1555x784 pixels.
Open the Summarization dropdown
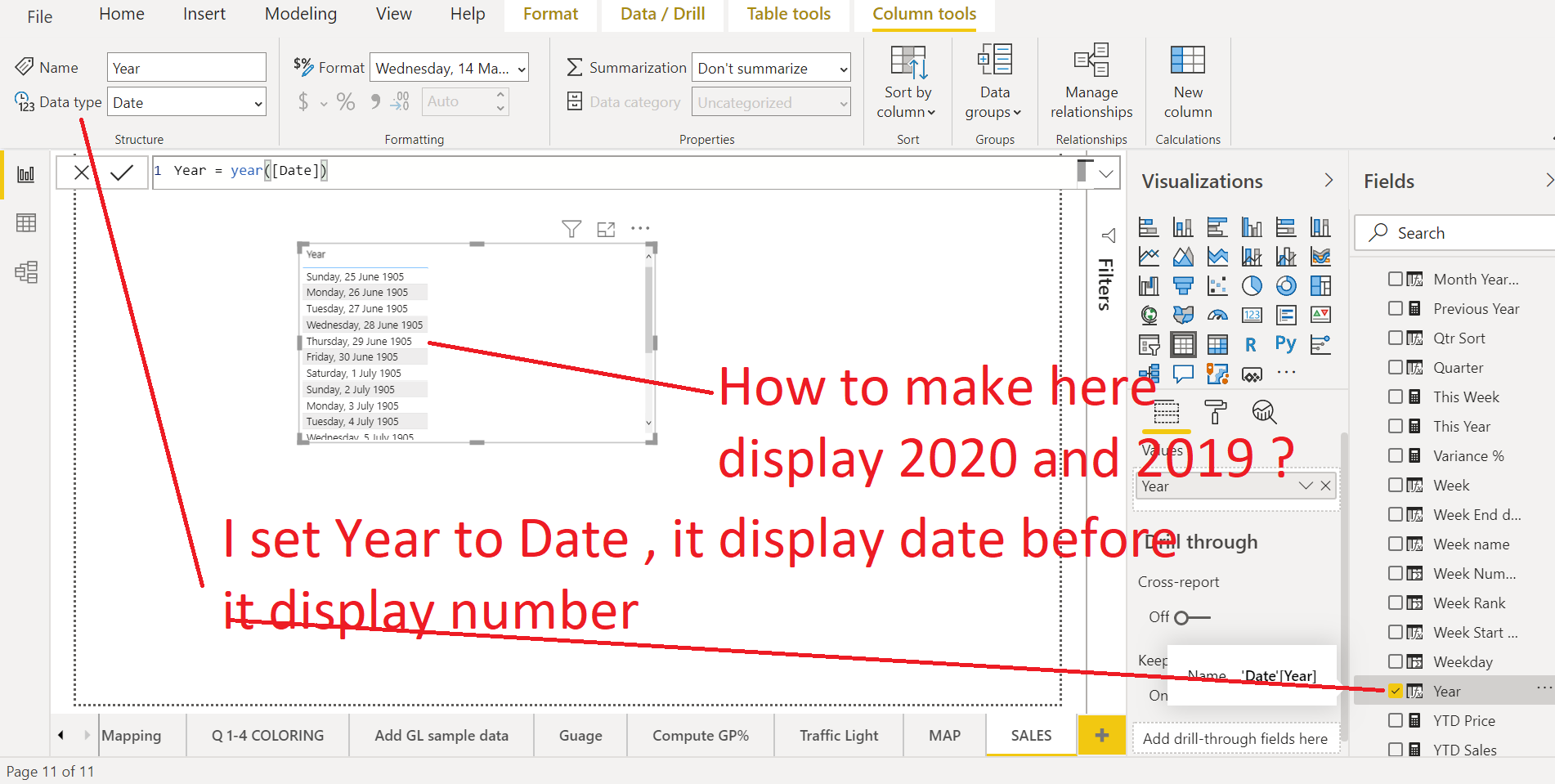tap(772, 68)
